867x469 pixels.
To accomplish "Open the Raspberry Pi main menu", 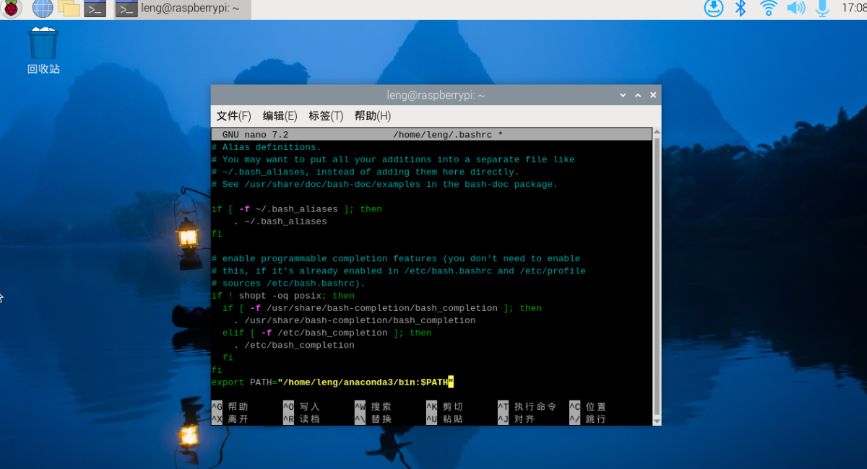I will [x=11, y=8].
